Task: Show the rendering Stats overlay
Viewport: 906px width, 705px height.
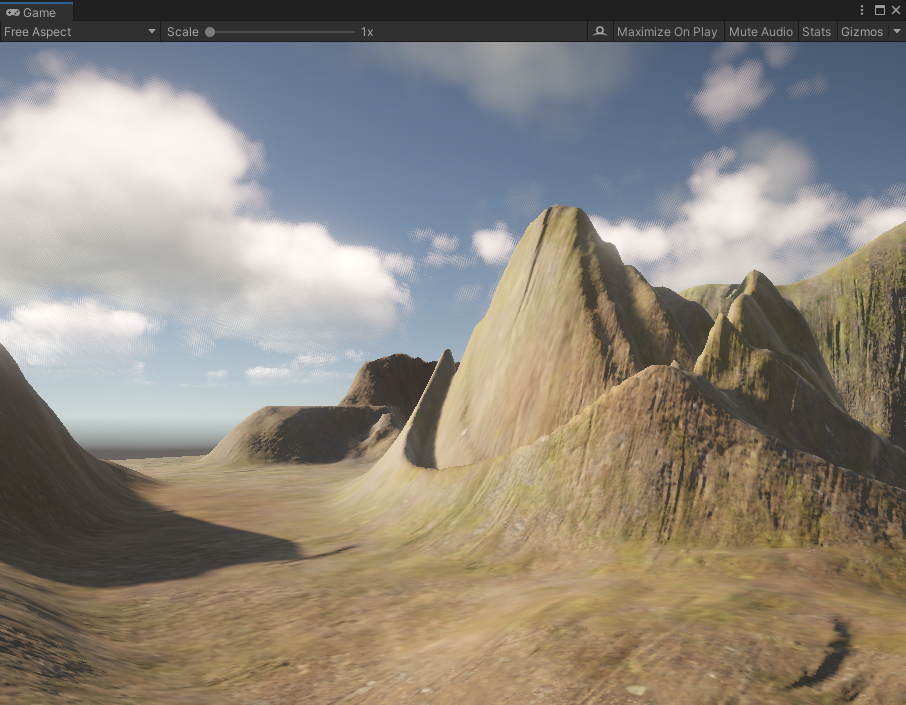Action: (817, 31)
